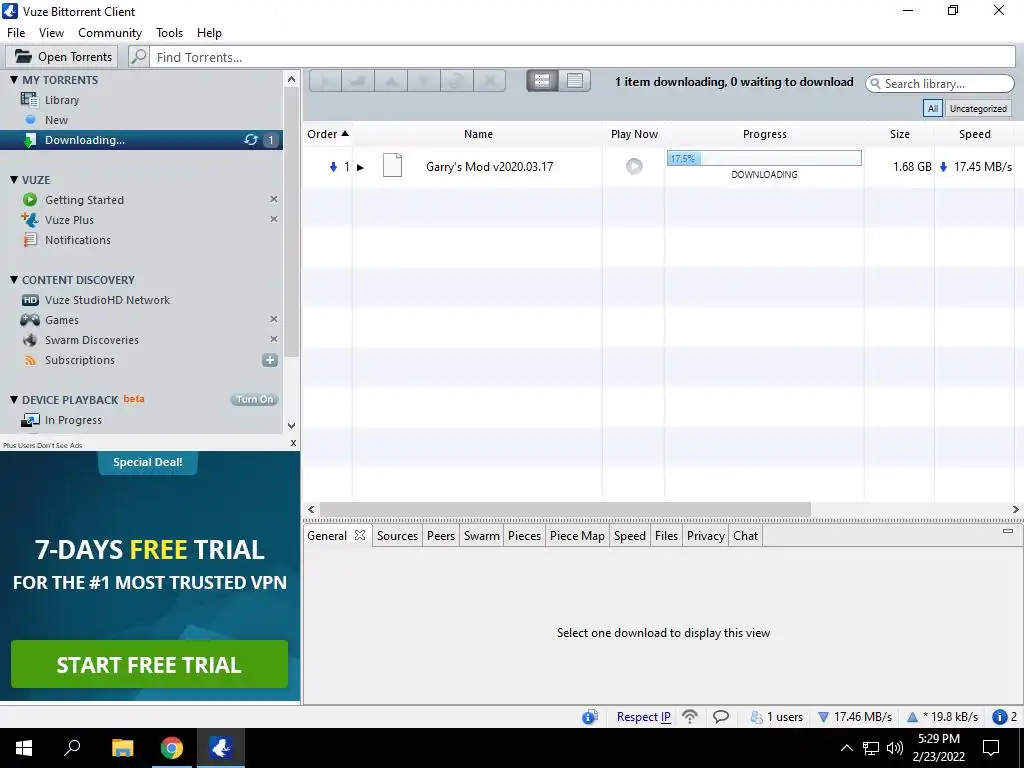1024x768 pixels.
Task: Open the File menu
Action: 16,33
